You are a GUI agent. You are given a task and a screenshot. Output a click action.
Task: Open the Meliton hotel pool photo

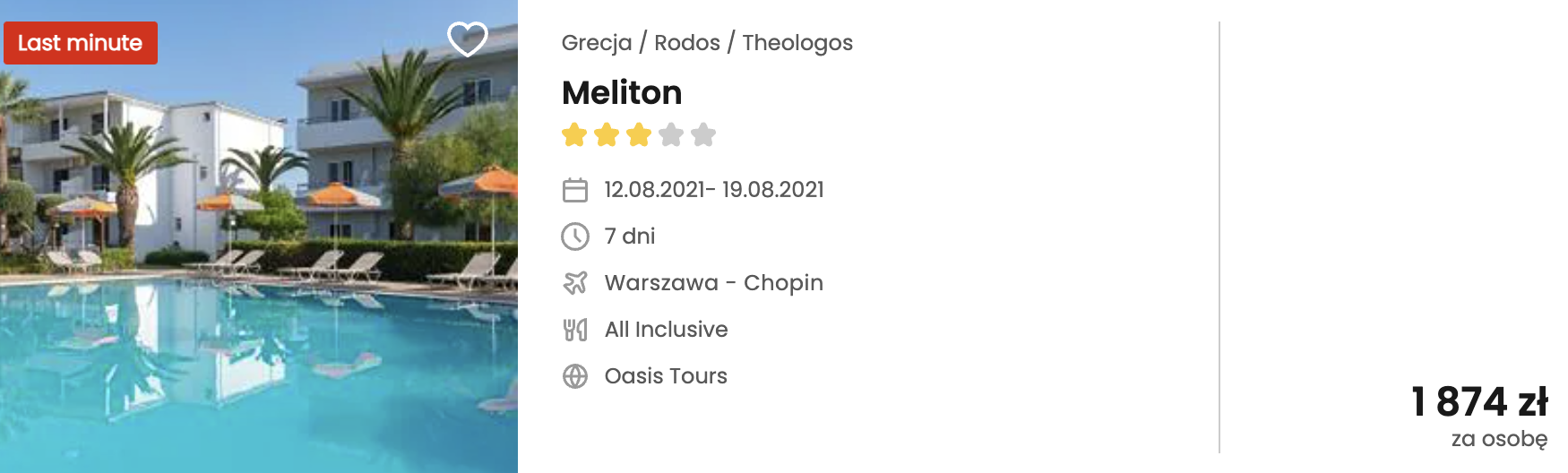click(259, 236)
